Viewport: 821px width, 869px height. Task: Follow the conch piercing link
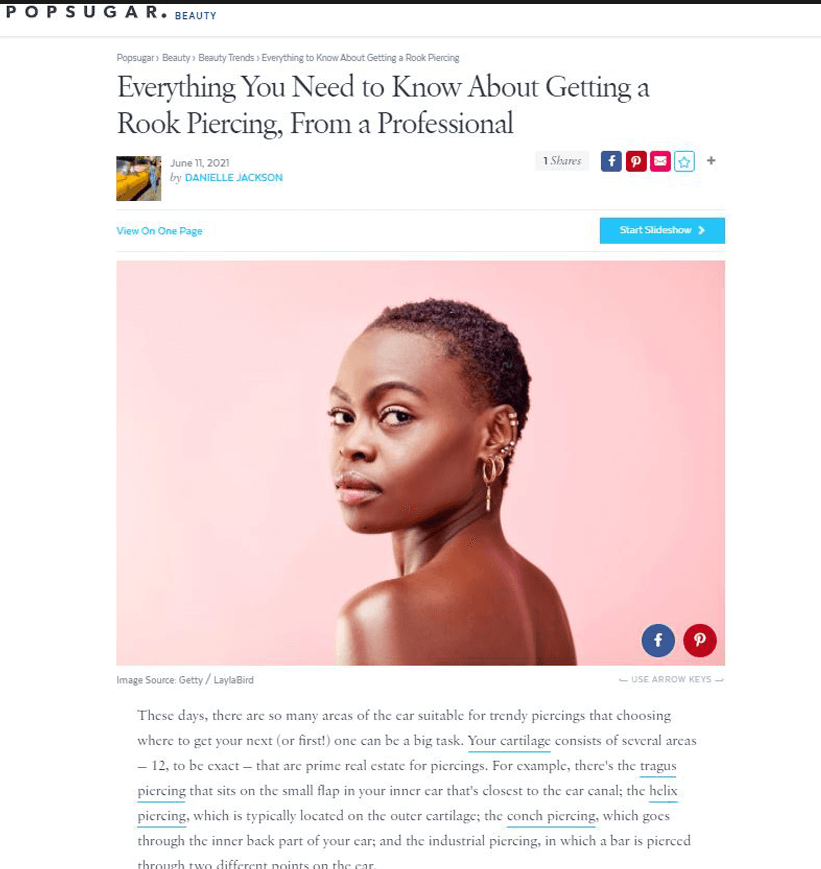551,816
